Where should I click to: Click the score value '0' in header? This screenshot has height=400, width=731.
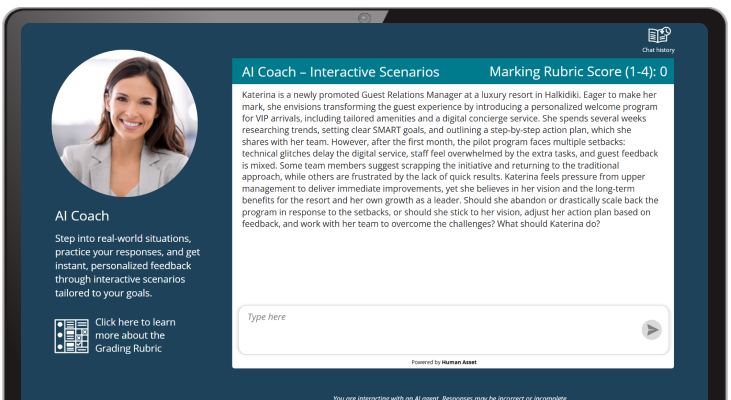click(x=663, y=72)
